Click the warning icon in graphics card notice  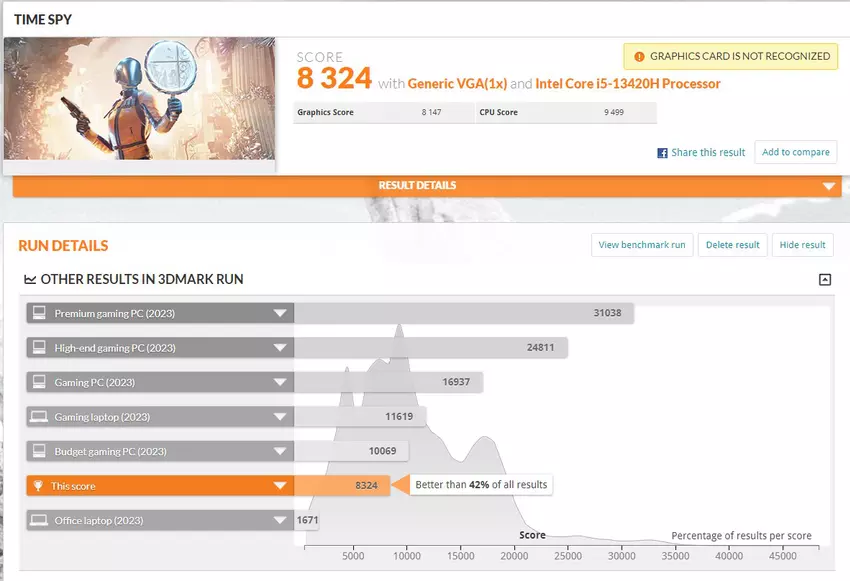(x=637, y=56)
